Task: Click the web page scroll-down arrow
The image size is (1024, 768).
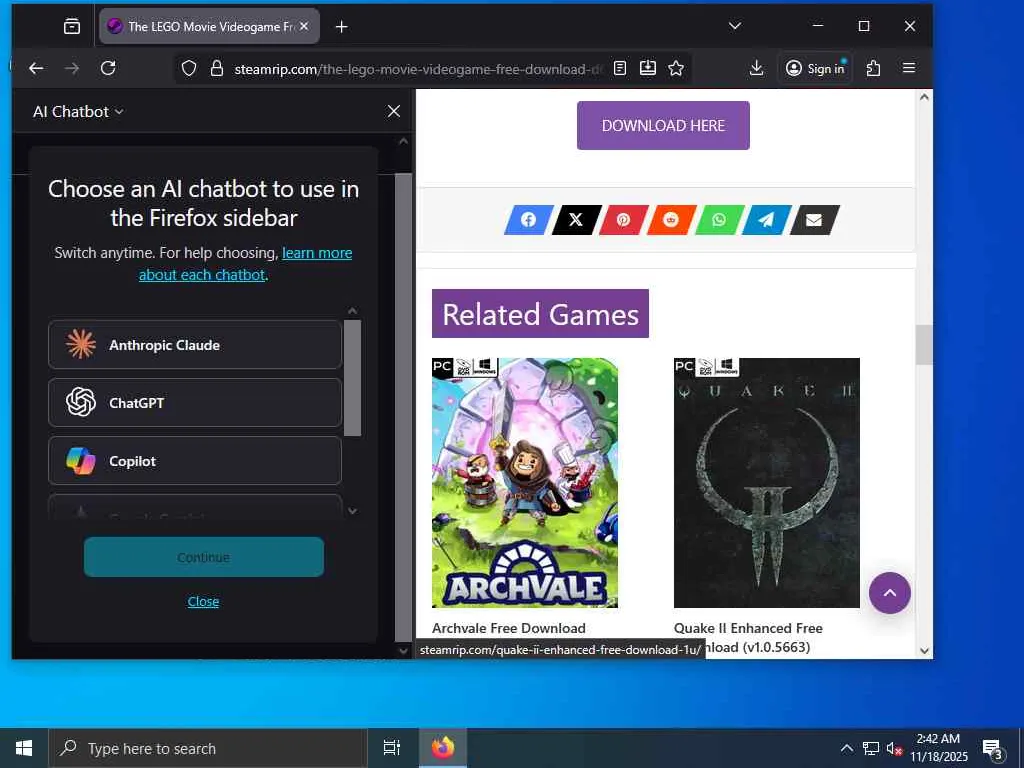Action: pyautogui.click(x=924, y=650)
